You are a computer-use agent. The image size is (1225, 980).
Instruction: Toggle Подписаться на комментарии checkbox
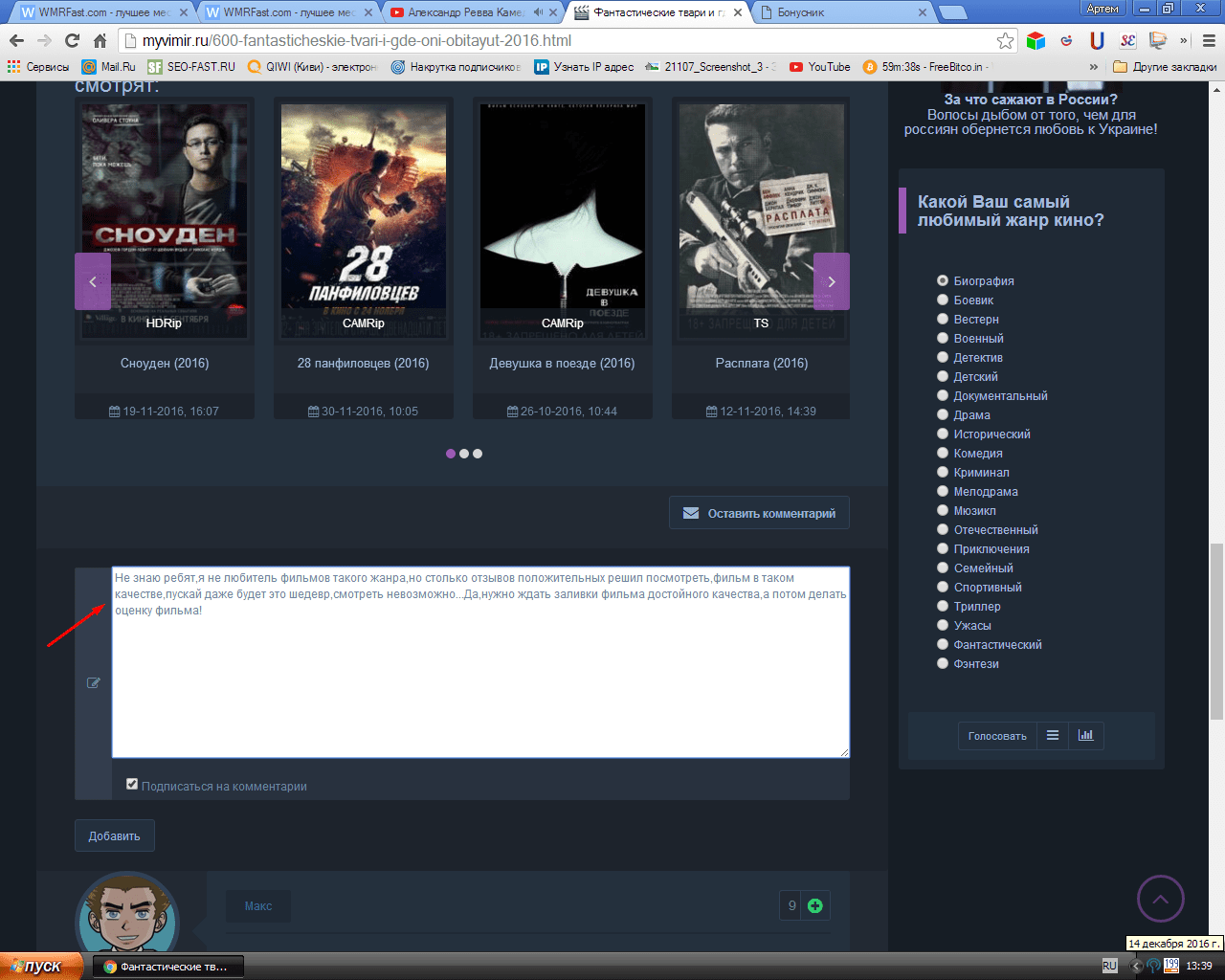[132, 784]
